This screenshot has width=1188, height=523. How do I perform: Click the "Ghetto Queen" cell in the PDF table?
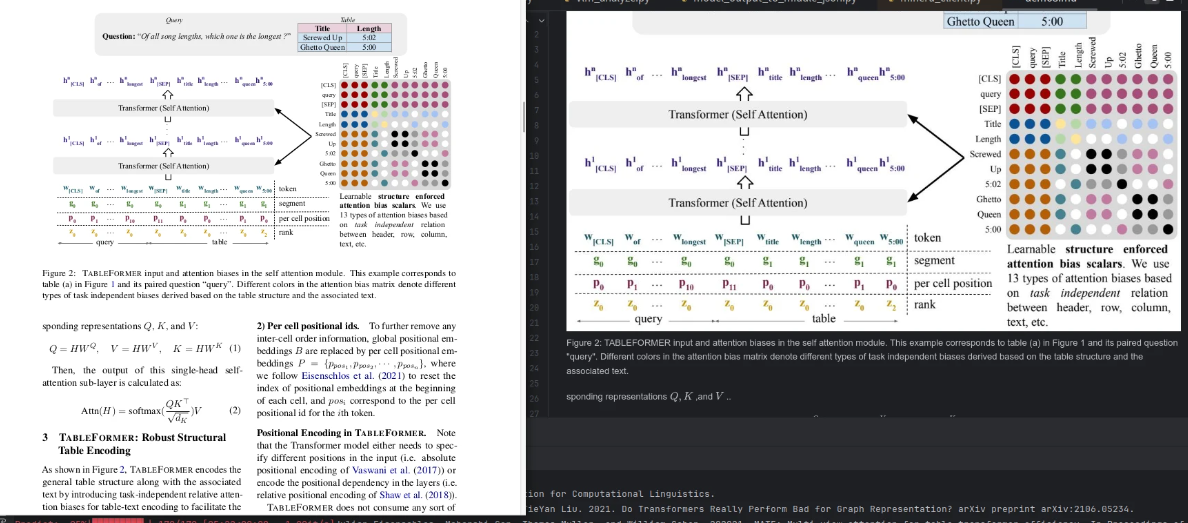(323, 47)
